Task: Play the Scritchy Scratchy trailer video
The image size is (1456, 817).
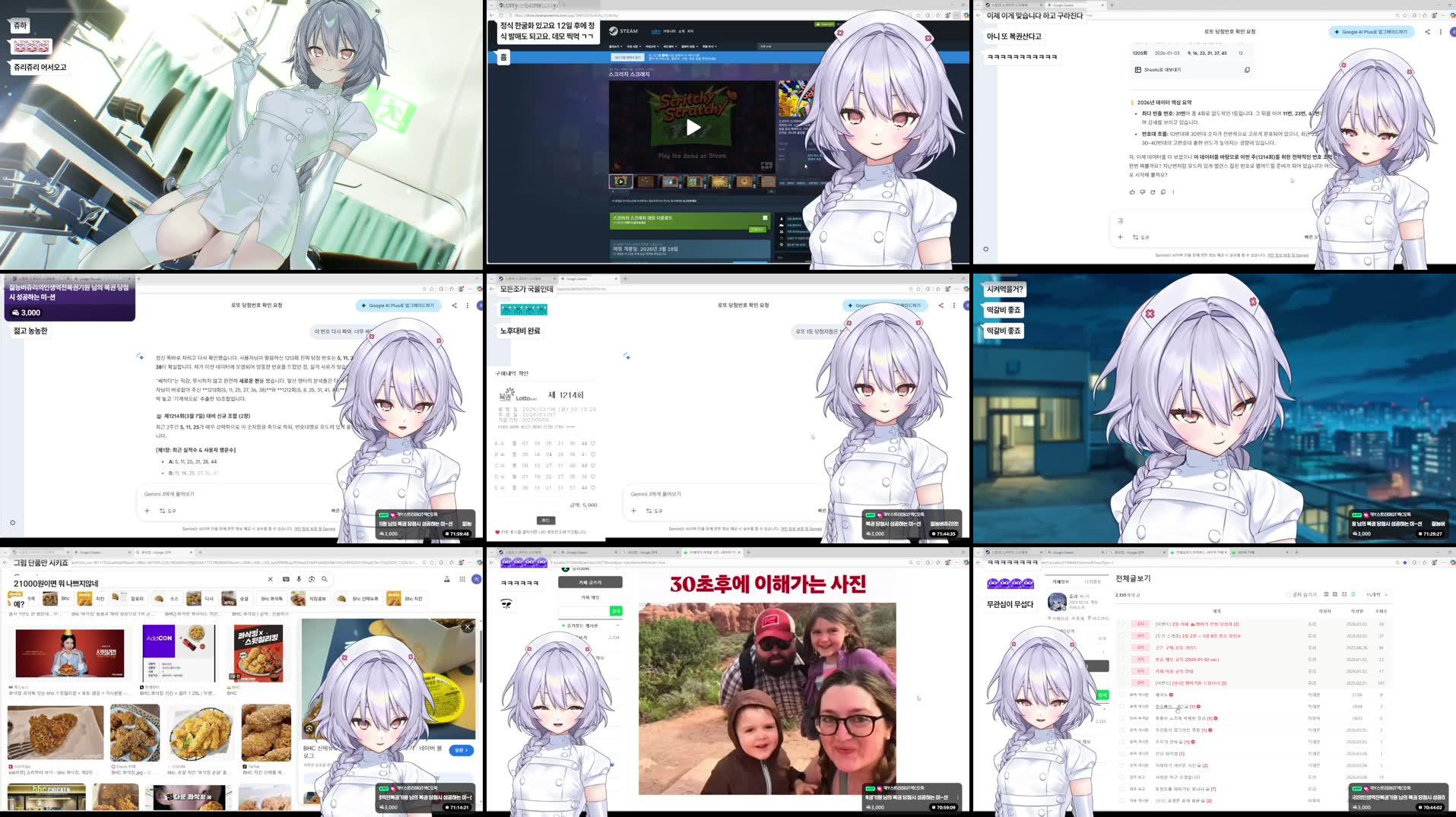Action: tap(693, 127)
